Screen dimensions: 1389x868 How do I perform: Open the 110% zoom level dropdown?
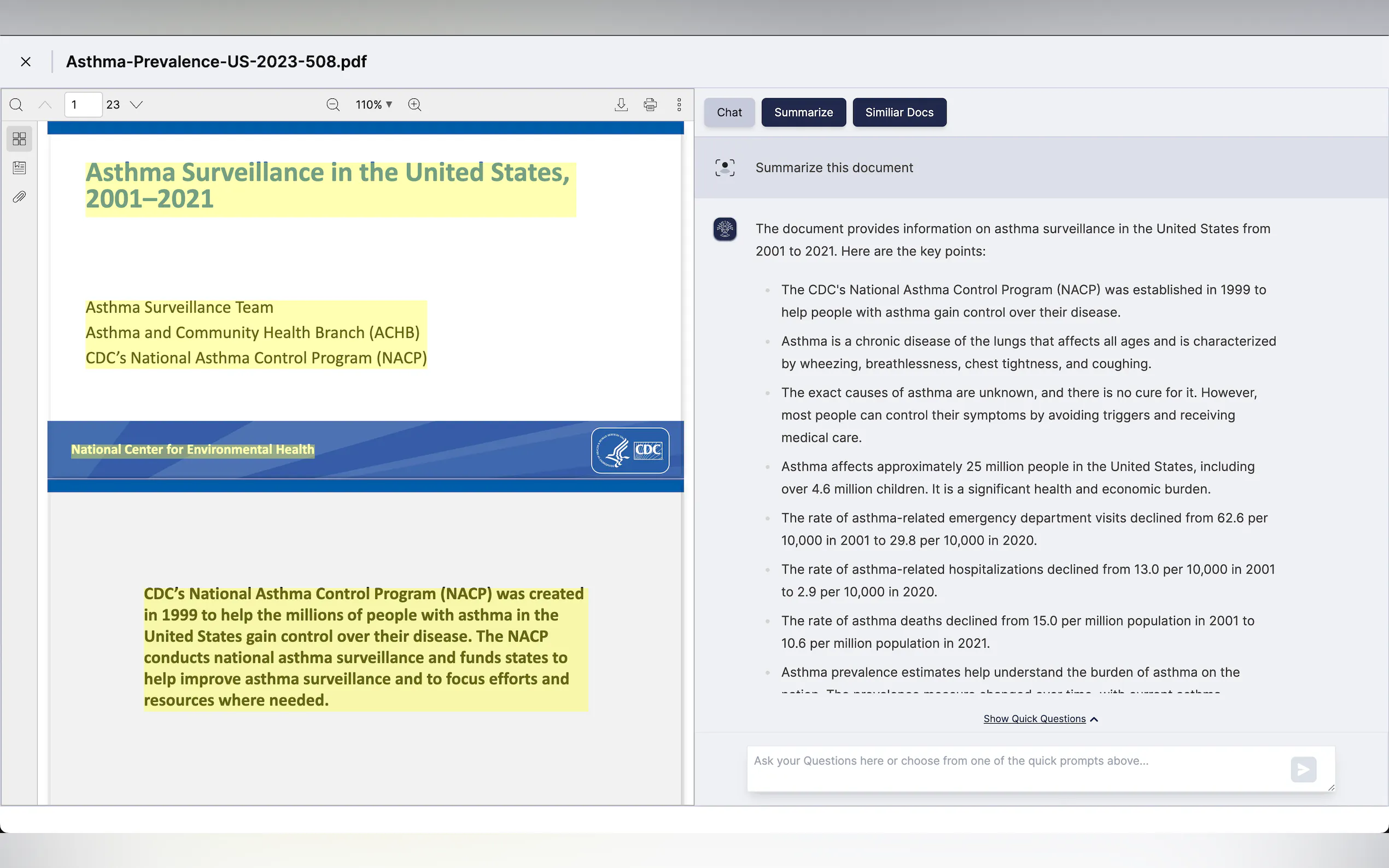click(x=374, y=104)
